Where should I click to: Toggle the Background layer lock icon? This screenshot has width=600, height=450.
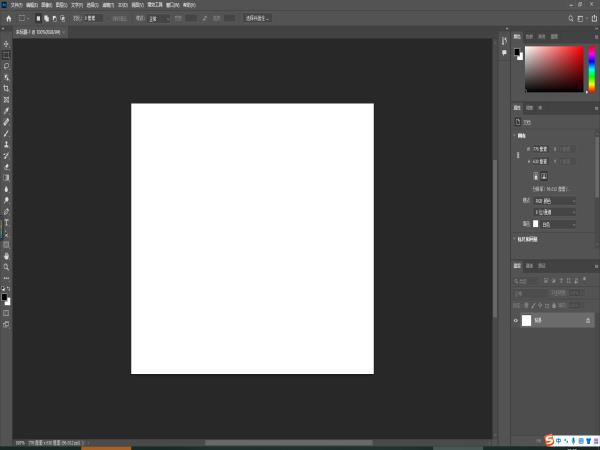point(587,321)
